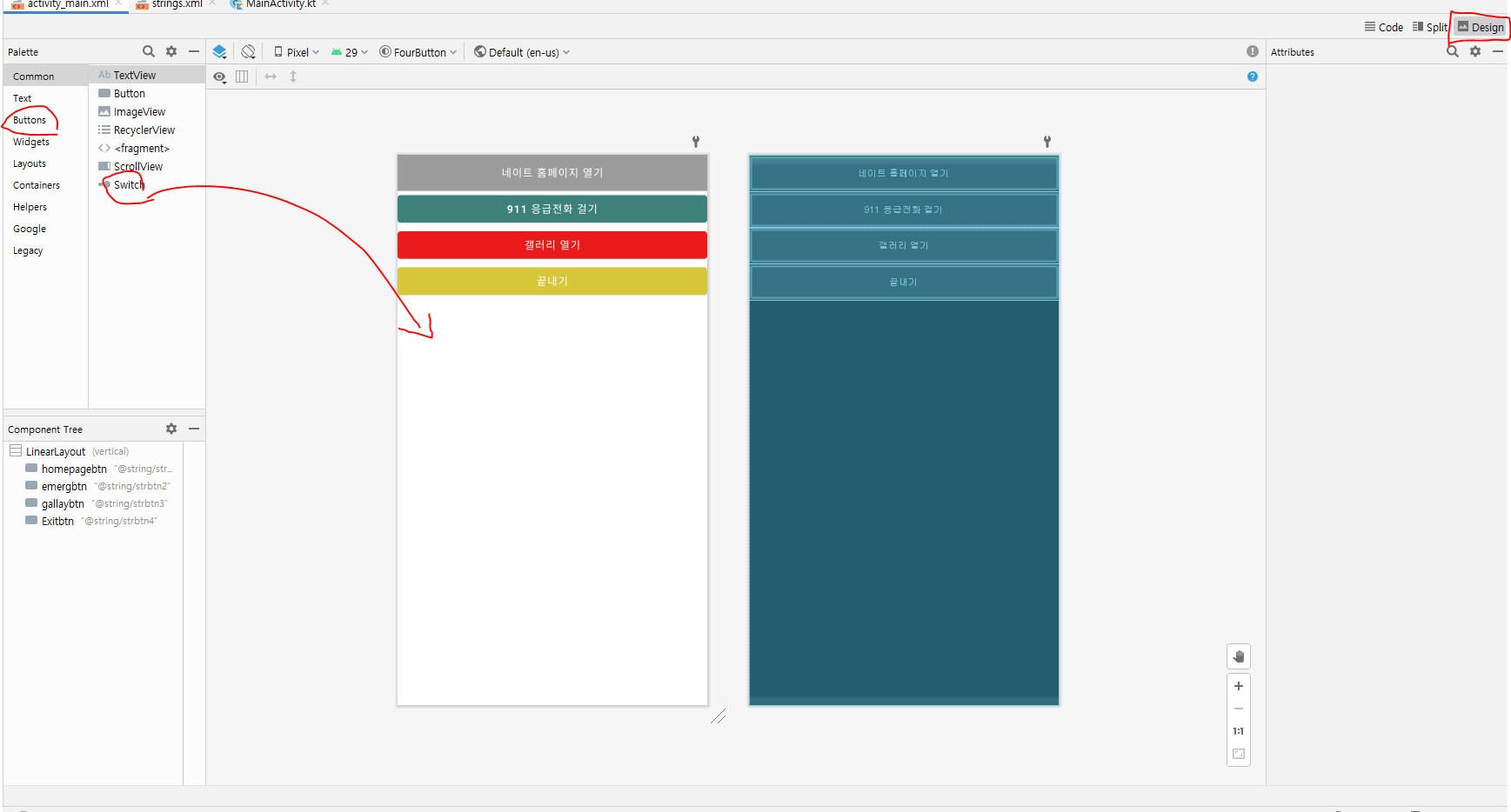Screen dimensions: 1511x812
Task: Select top button in blueprint view
Action: click(x=904, y=173)
